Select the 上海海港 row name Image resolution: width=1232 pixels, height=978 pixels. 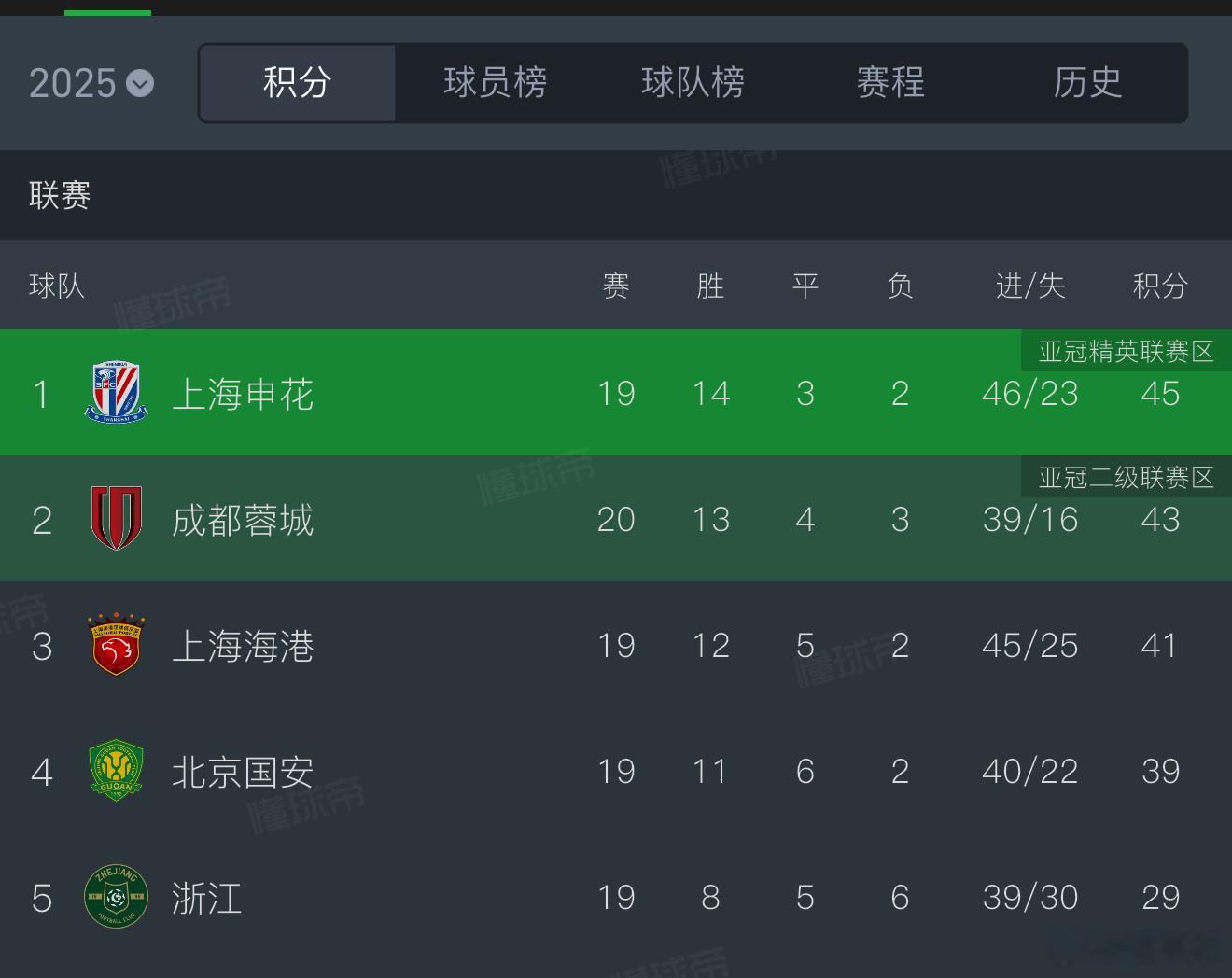tap(243, 646)
